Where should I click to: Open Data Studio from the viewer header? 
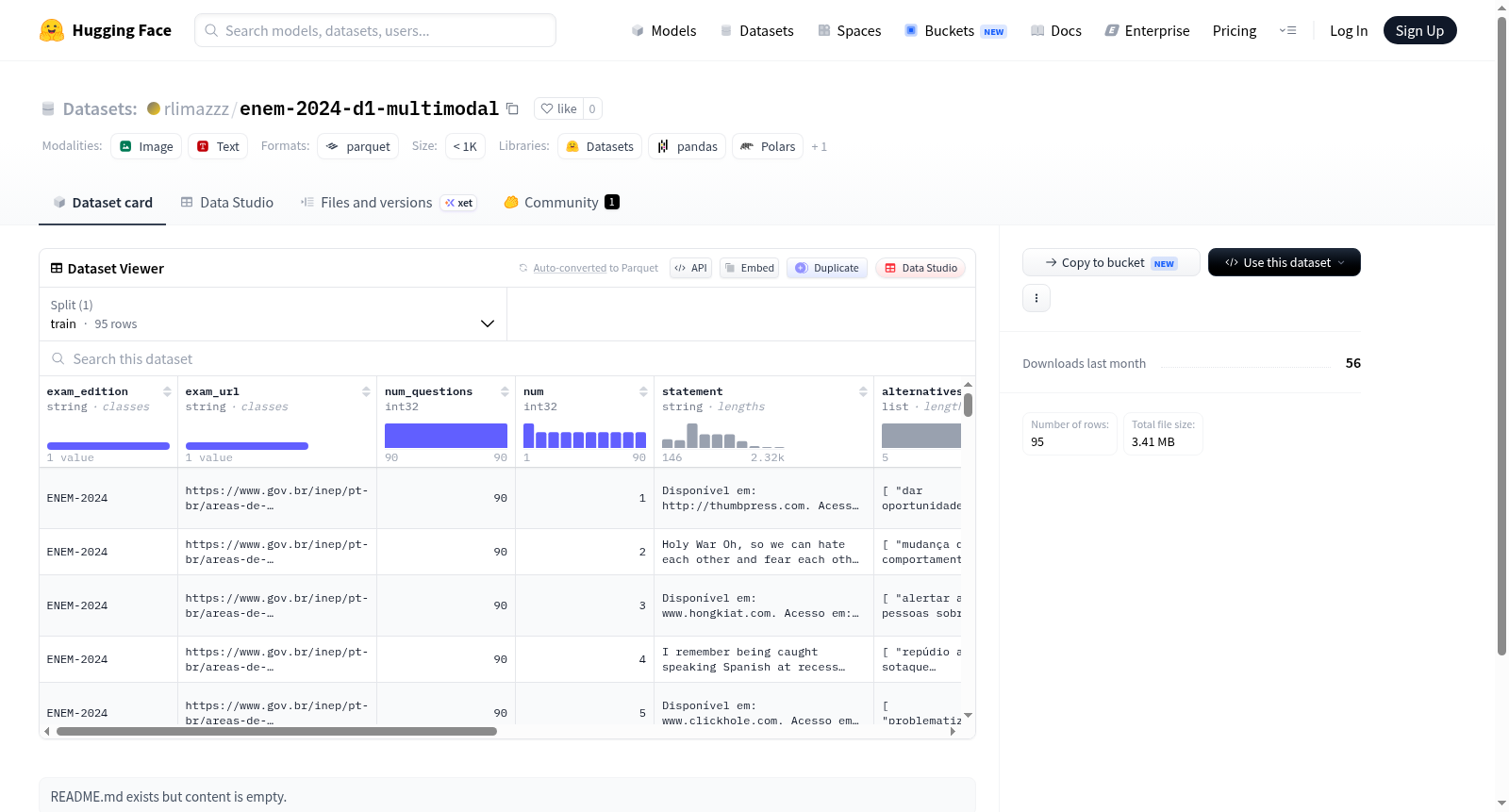coord(920,268)
